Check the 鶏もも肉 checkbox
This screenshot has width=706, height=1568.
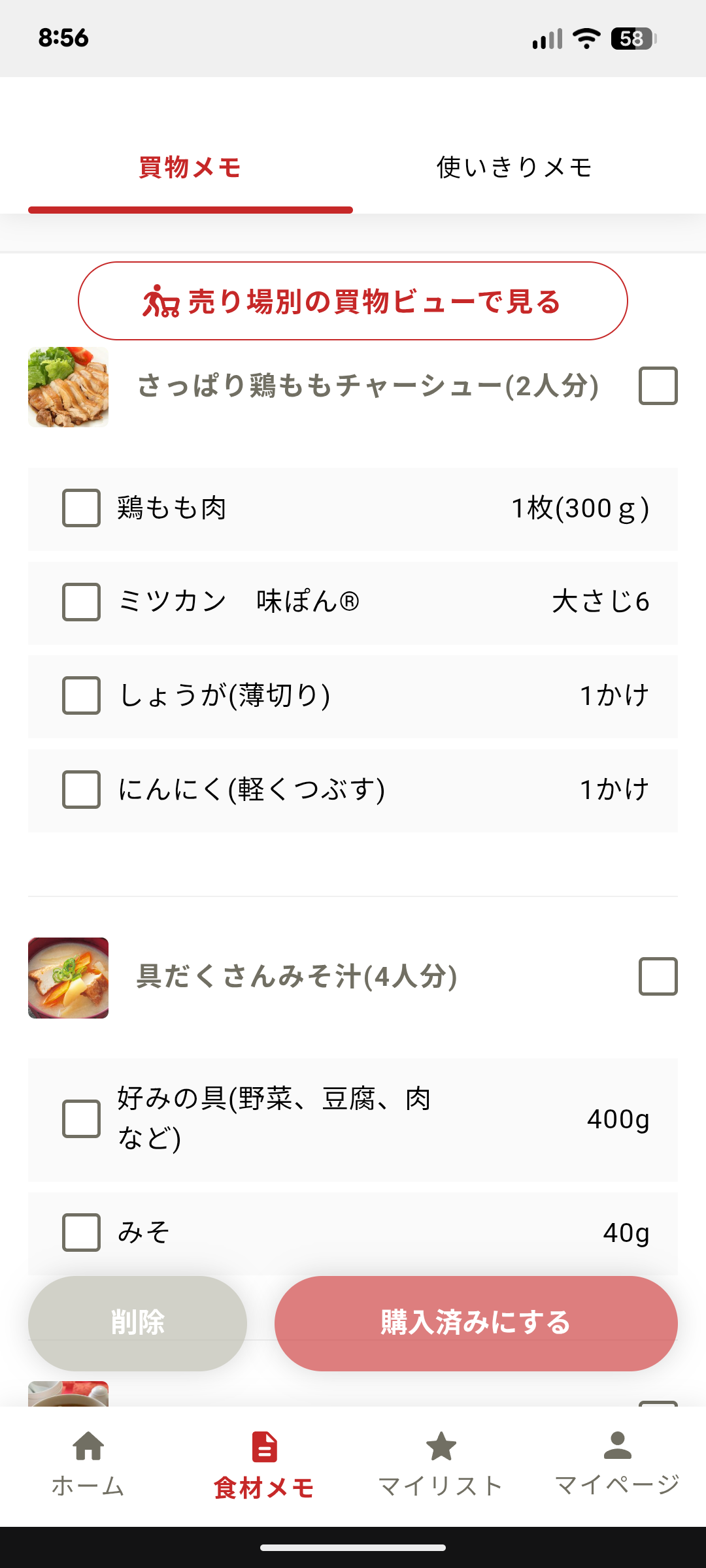(x=81, y=508)
